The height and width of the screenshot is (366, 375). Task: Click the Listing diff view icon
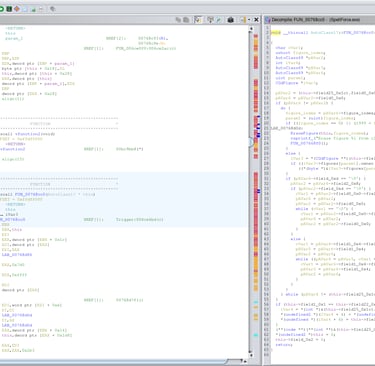(x=218, y=20)
